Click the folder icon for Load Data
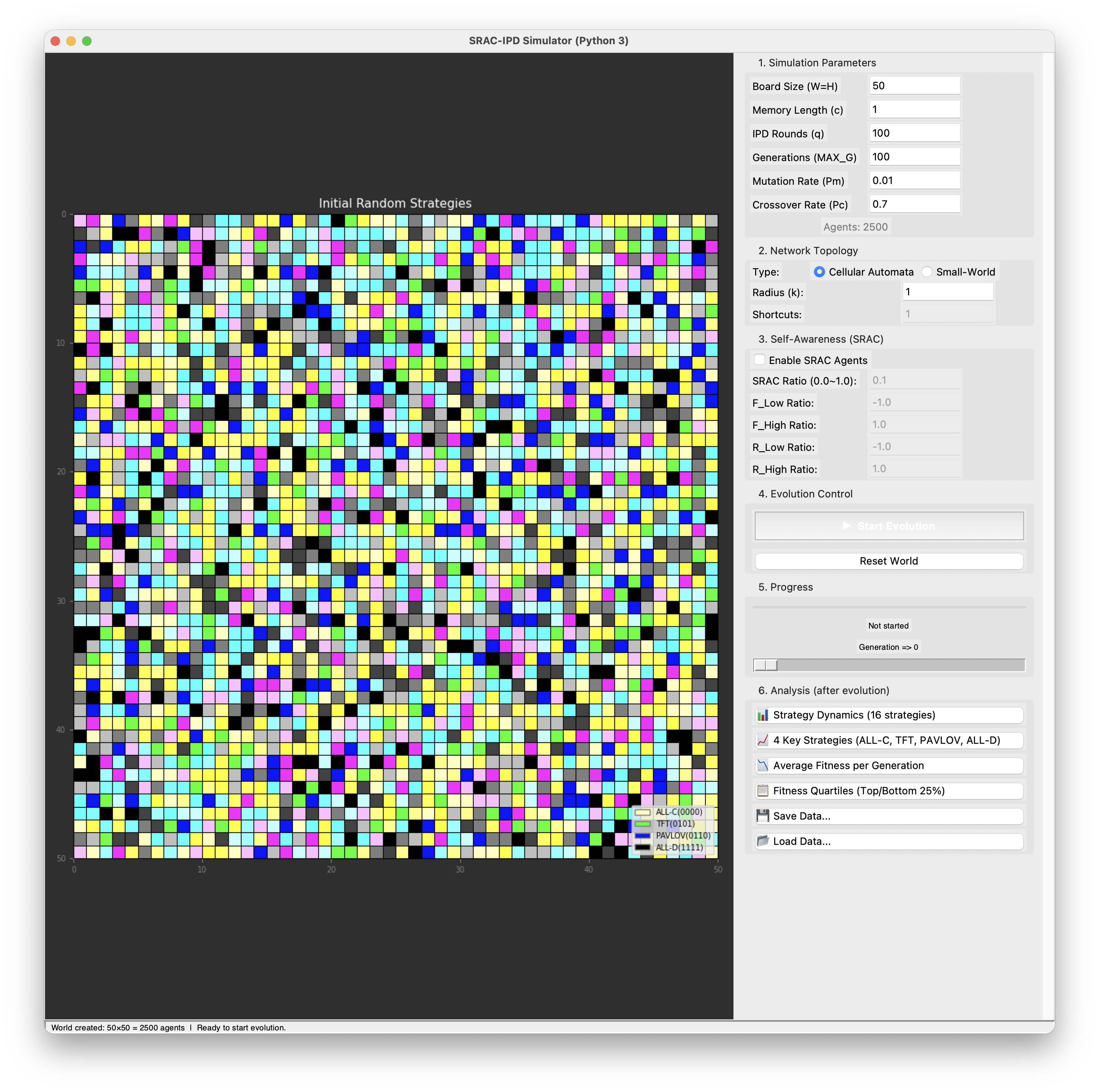The image size is (1099, 1092). (x=763, y=841)
